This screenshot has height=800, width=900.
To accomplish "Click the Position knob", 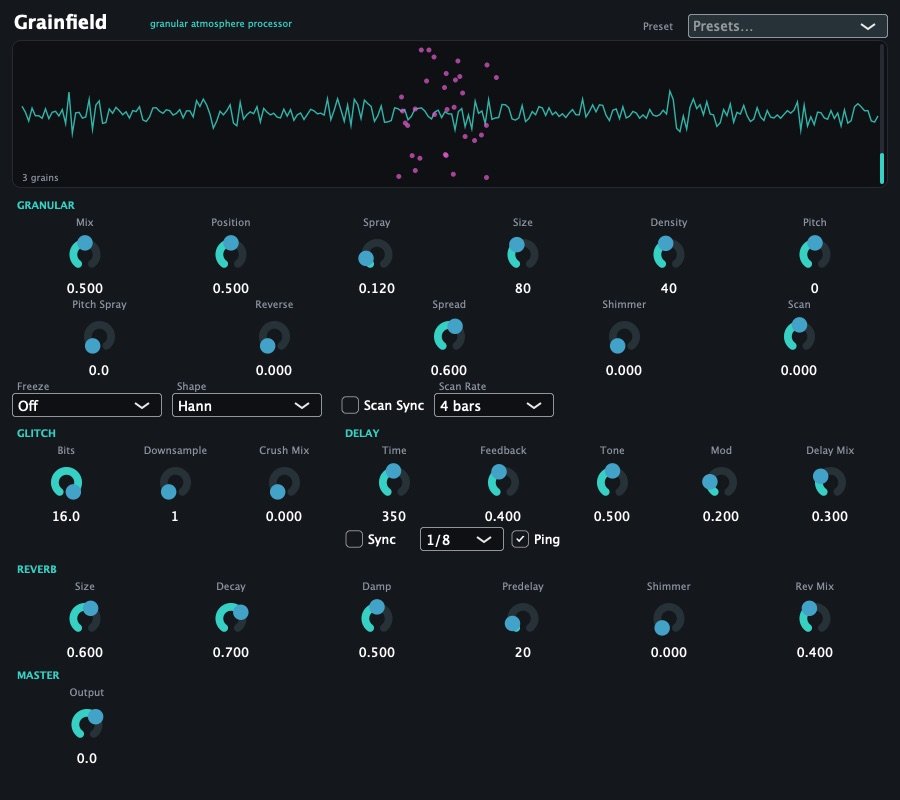I will pyautogui.click(x=231, y=253).
